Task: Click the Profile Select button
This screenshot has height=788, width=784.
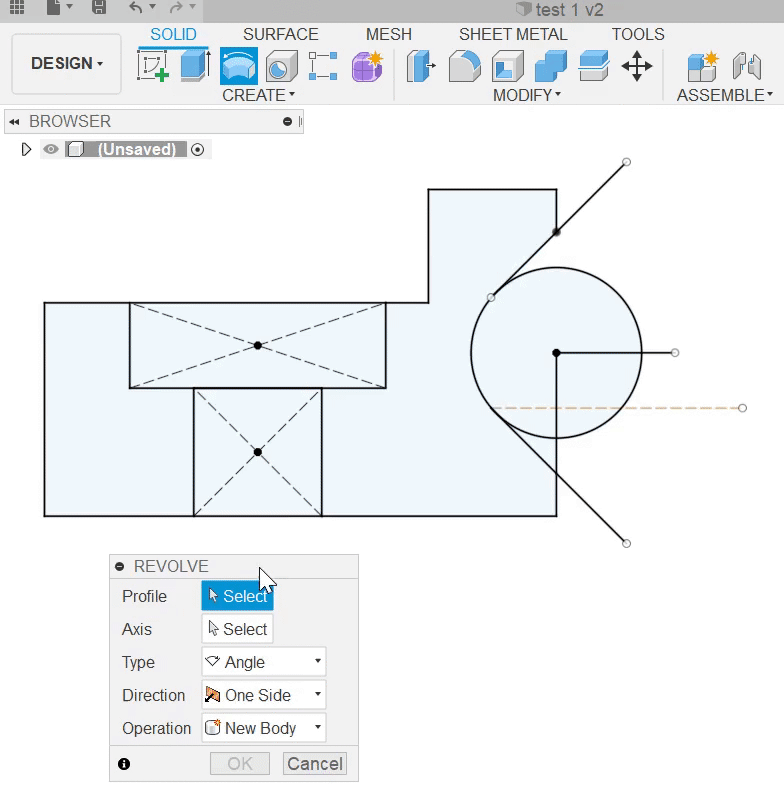Action: click(x=237, y=596)
